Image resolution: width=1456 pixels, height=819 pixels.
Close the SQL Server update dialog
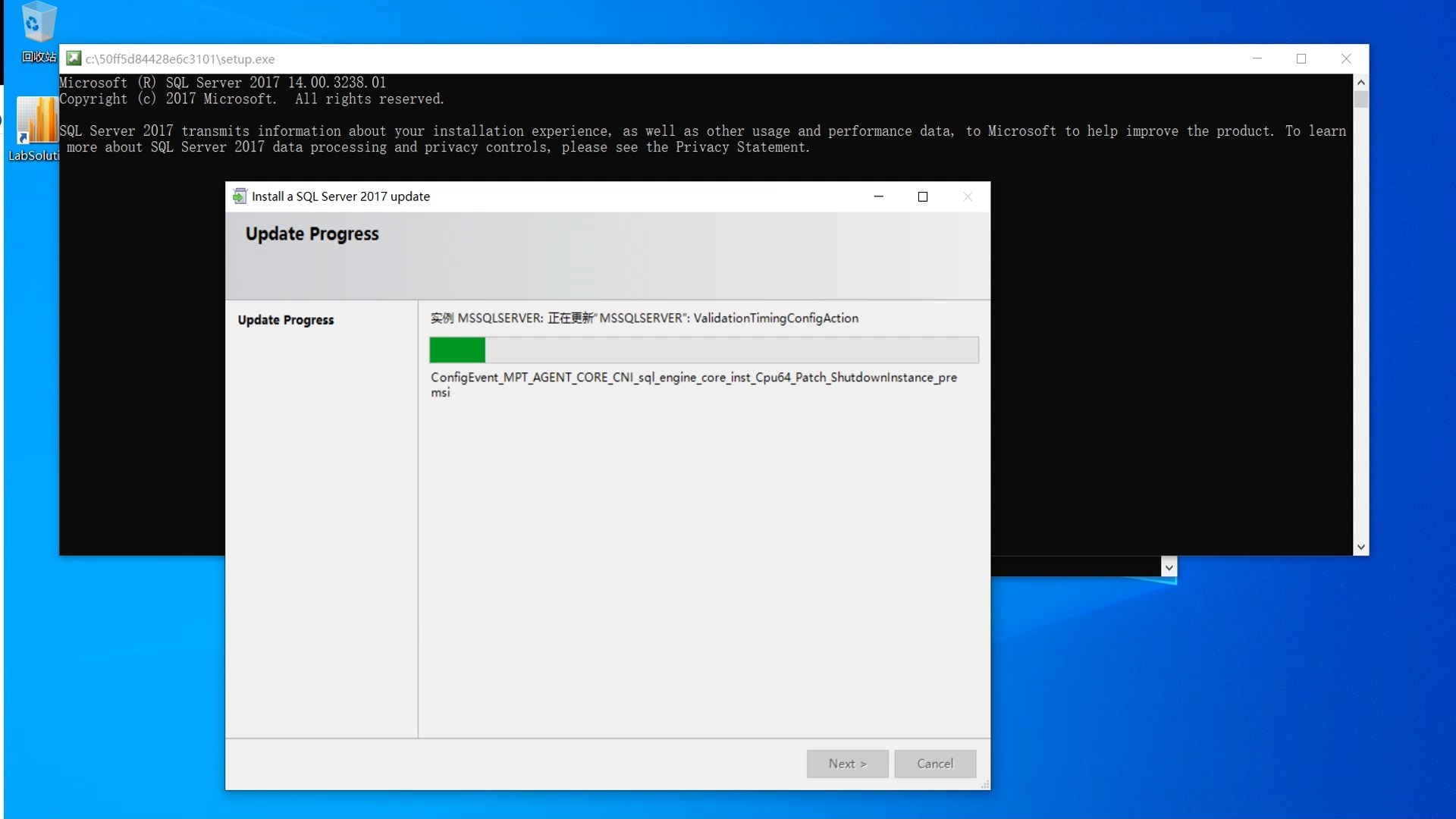(968, 196)
